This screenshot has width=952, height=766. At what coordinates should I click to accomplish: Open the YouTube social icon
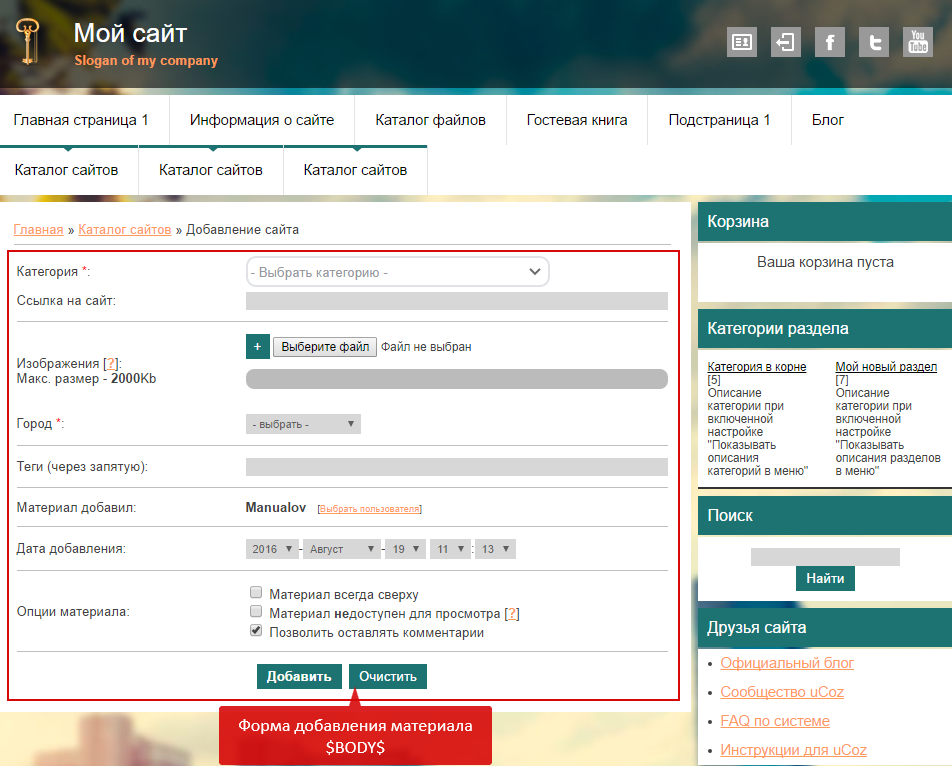(917, 42)
